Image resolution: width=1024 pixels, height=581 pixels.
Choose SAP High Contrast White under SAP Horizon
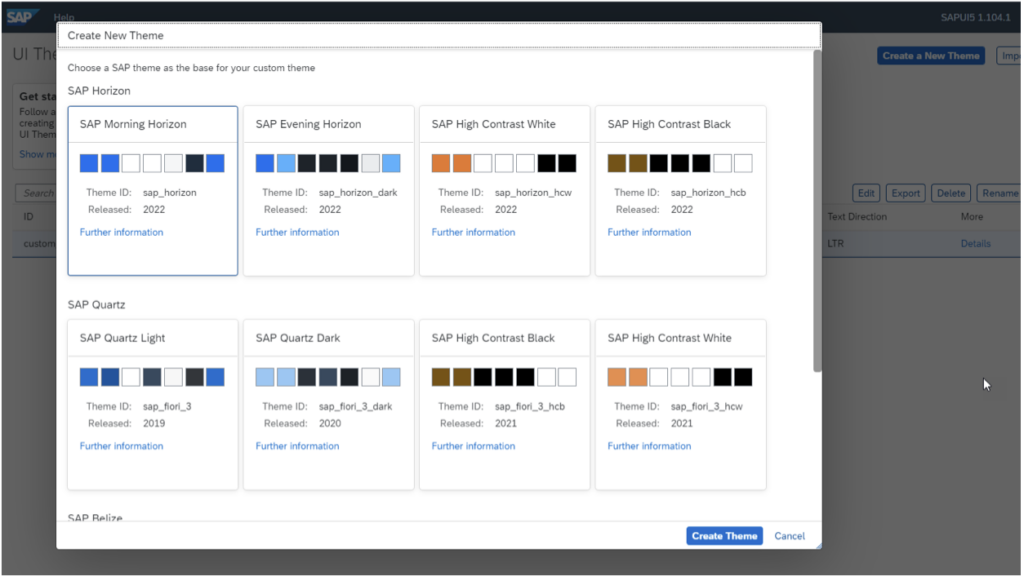504,190
